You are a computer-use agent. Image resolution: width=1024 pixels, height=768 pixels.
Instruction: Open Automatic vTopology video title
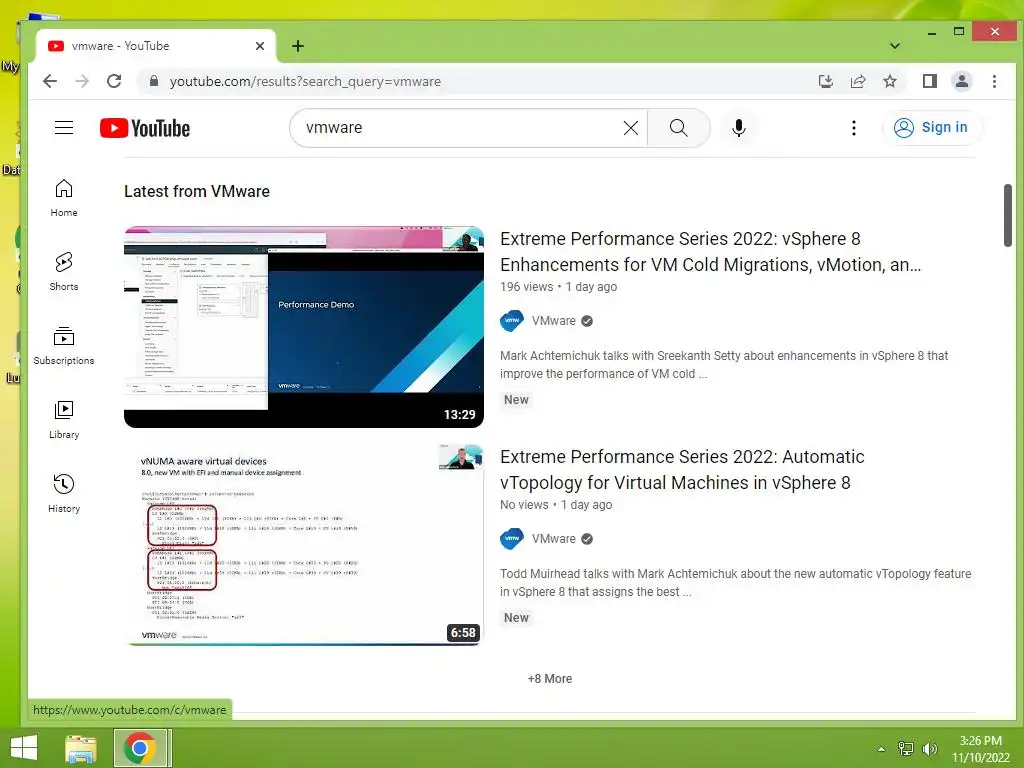[x=682, y=470]
